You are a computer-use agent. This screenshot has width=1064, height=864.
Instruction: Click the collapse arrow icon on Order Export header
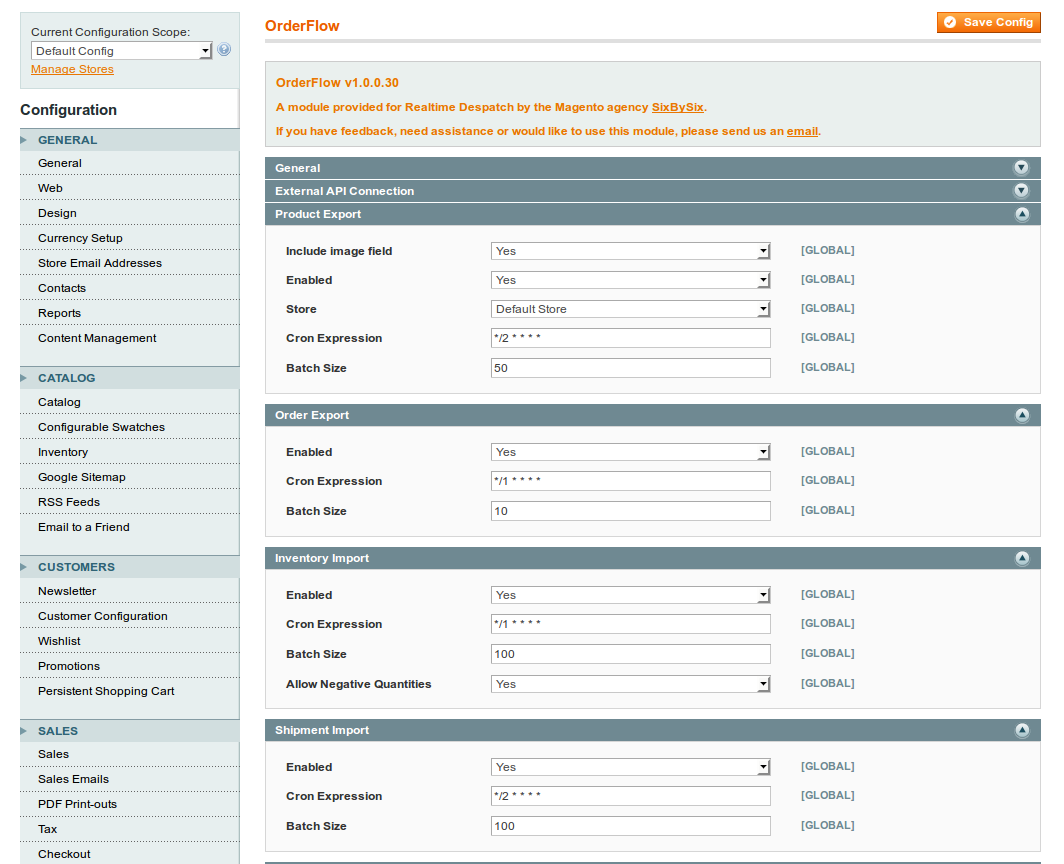1021,415
